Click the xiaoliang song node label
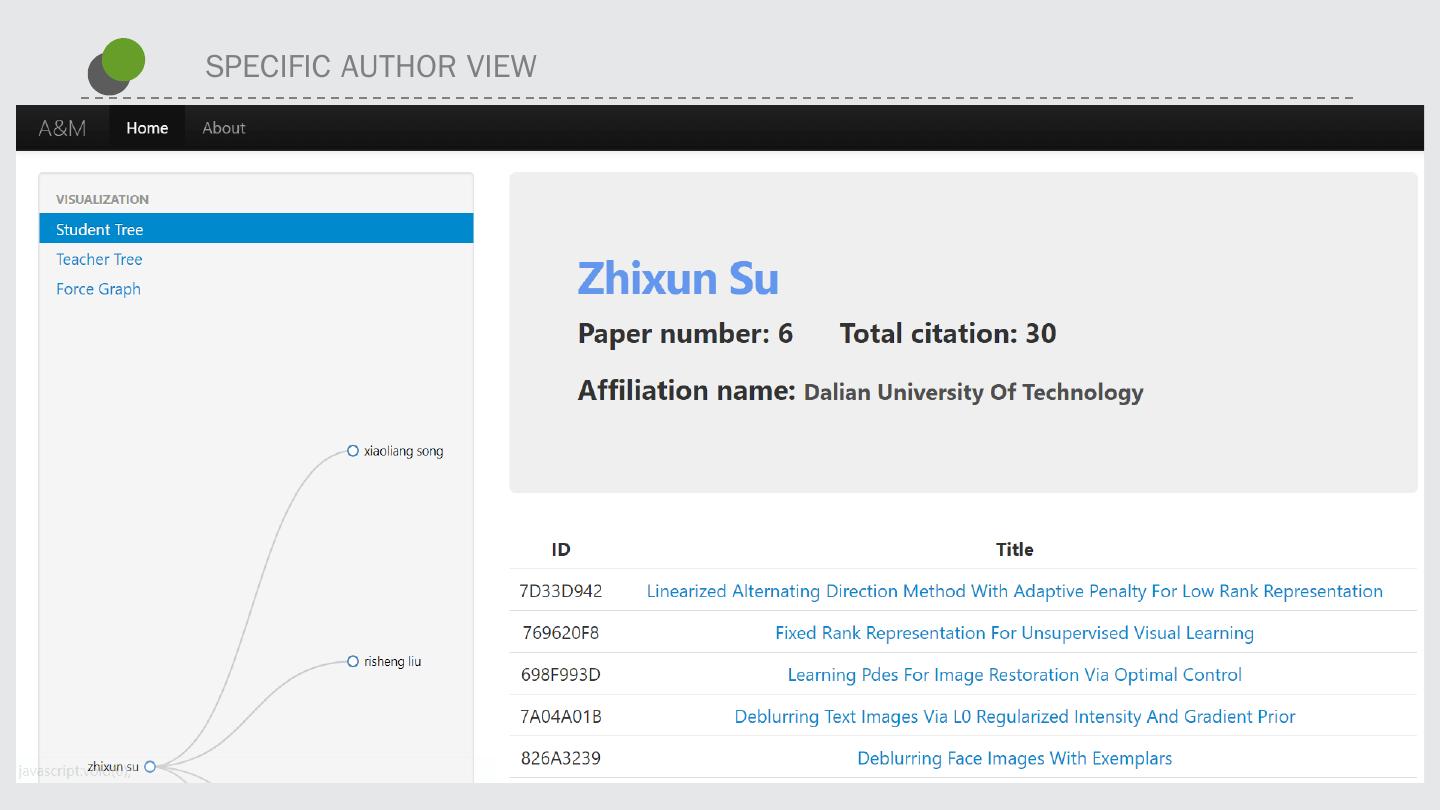The height and width of the screenshot is (810, 1440). 403,451
